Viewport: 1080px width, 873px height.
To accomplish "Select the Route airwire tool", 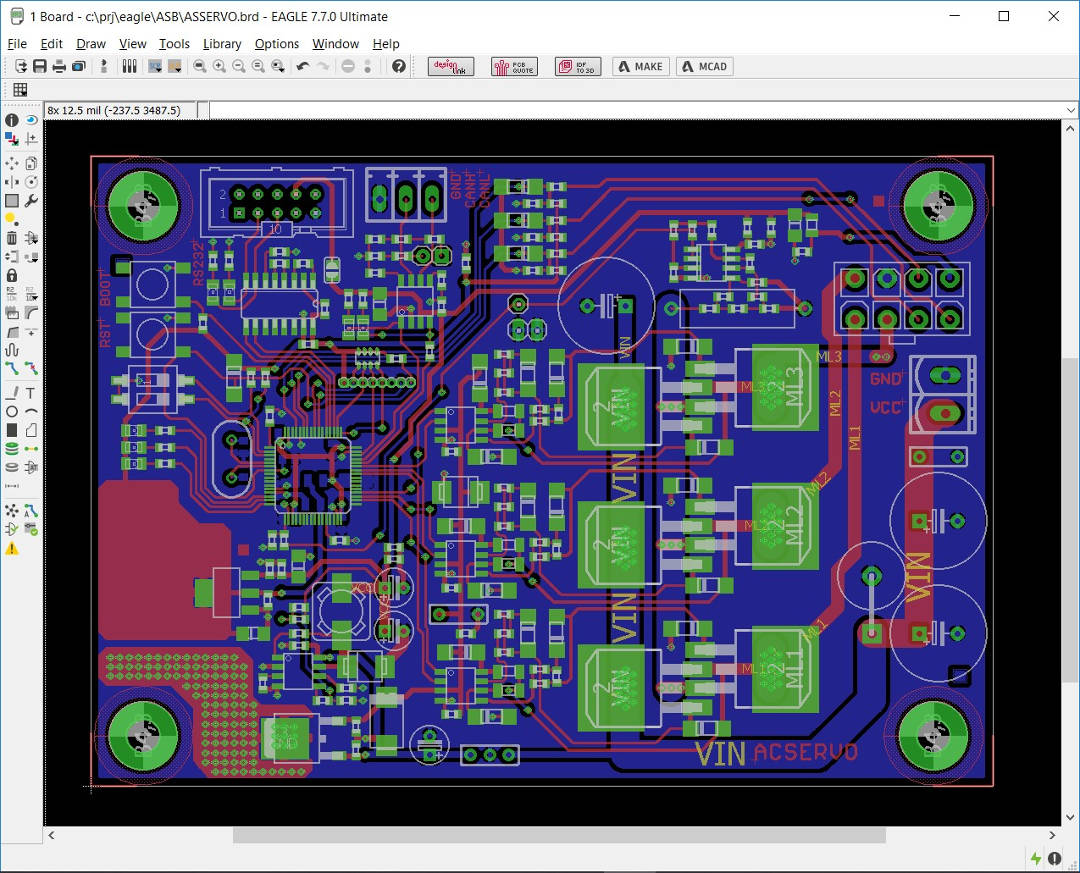I will click(x=12, y=368).
